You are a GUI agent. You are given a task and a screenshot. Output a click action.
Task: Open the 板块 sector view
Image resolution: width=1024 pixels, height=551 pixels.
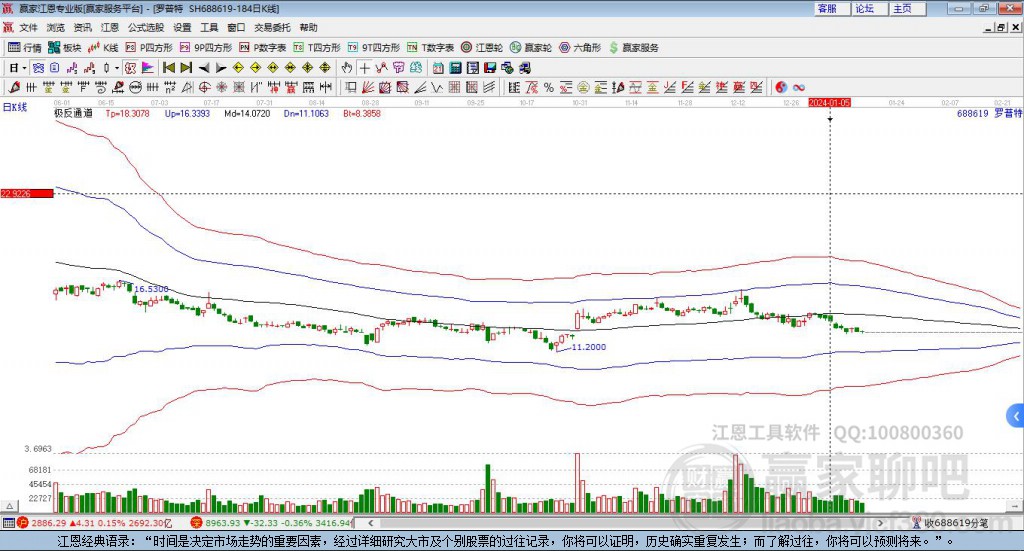[65, 48]
